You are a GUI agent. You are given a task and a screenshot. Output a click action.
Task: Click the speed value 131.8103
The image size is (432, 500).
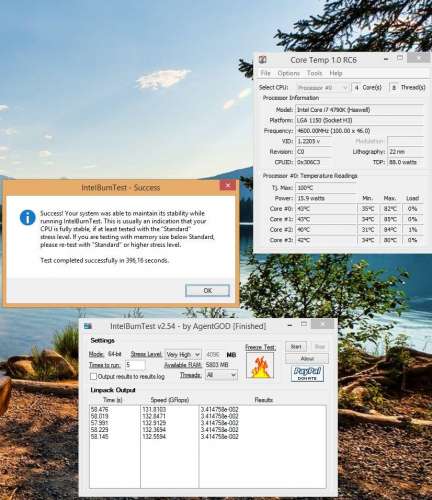coord(154,409)
